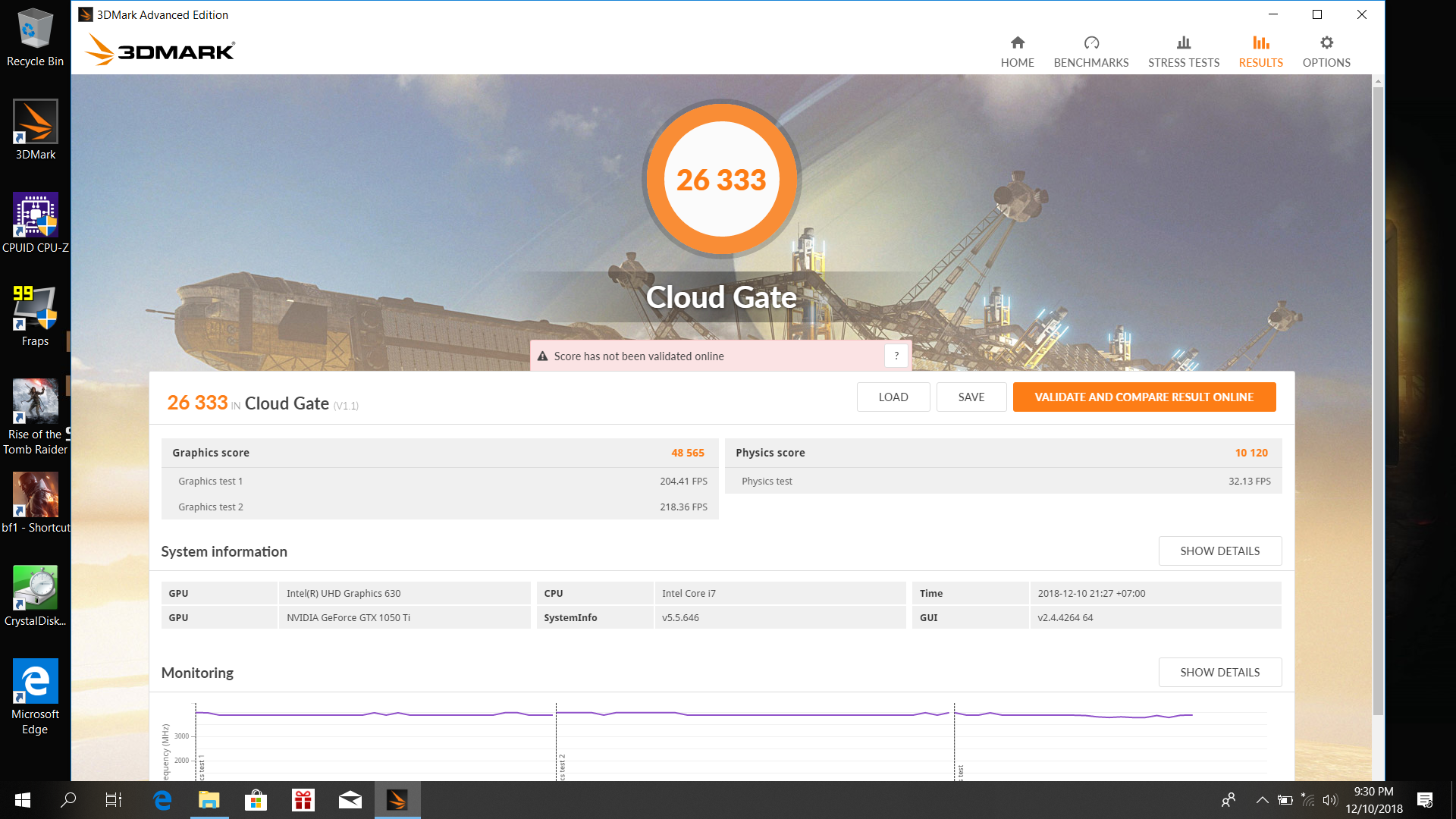The image size is (1456, 819).
Task: Select the CPUID CPU-Z desktop shortcut
Action: pos(35,223)
